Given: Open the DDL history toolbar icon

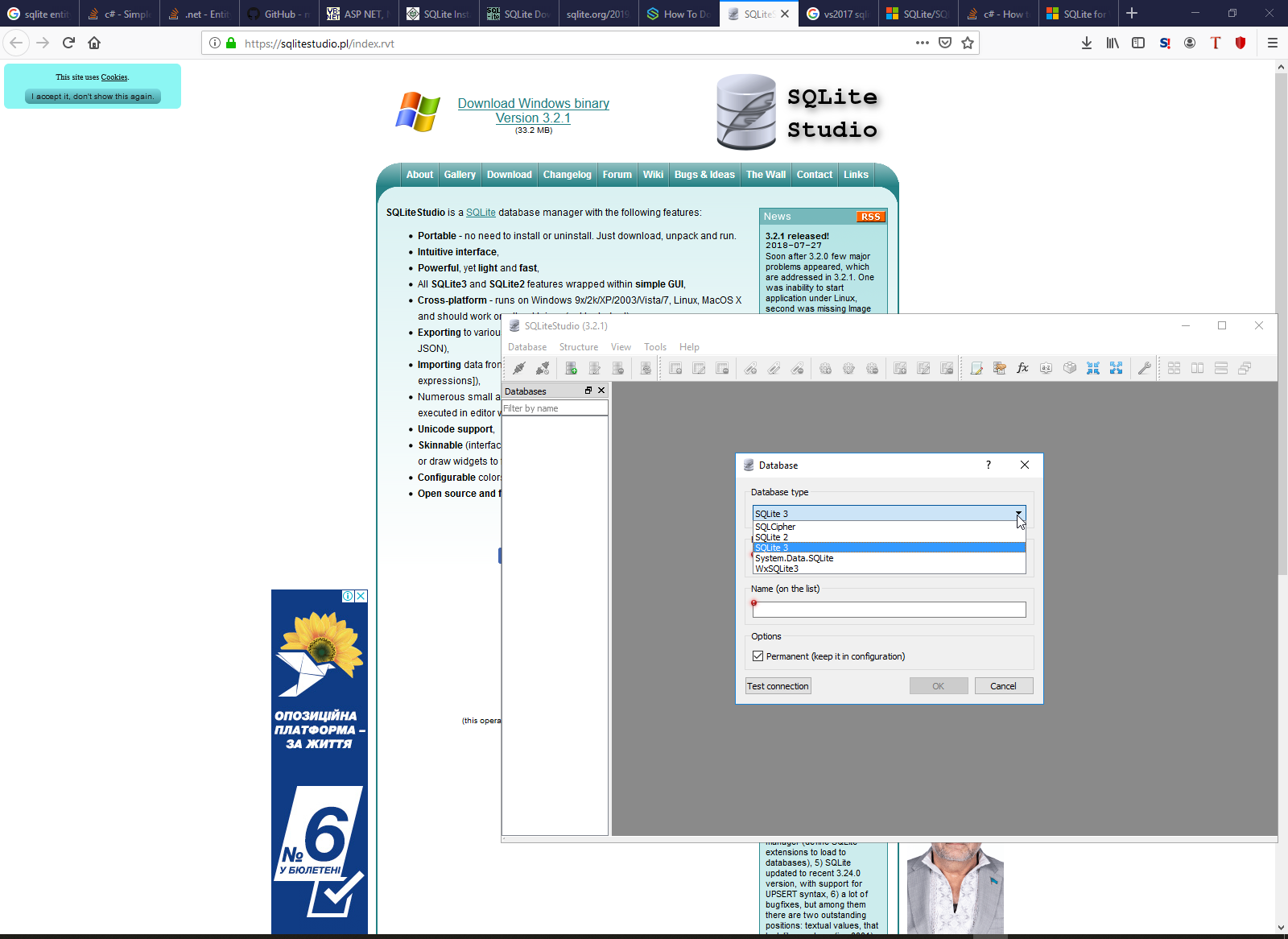Looking at the screenshot, I should [x=1000, y=368].
